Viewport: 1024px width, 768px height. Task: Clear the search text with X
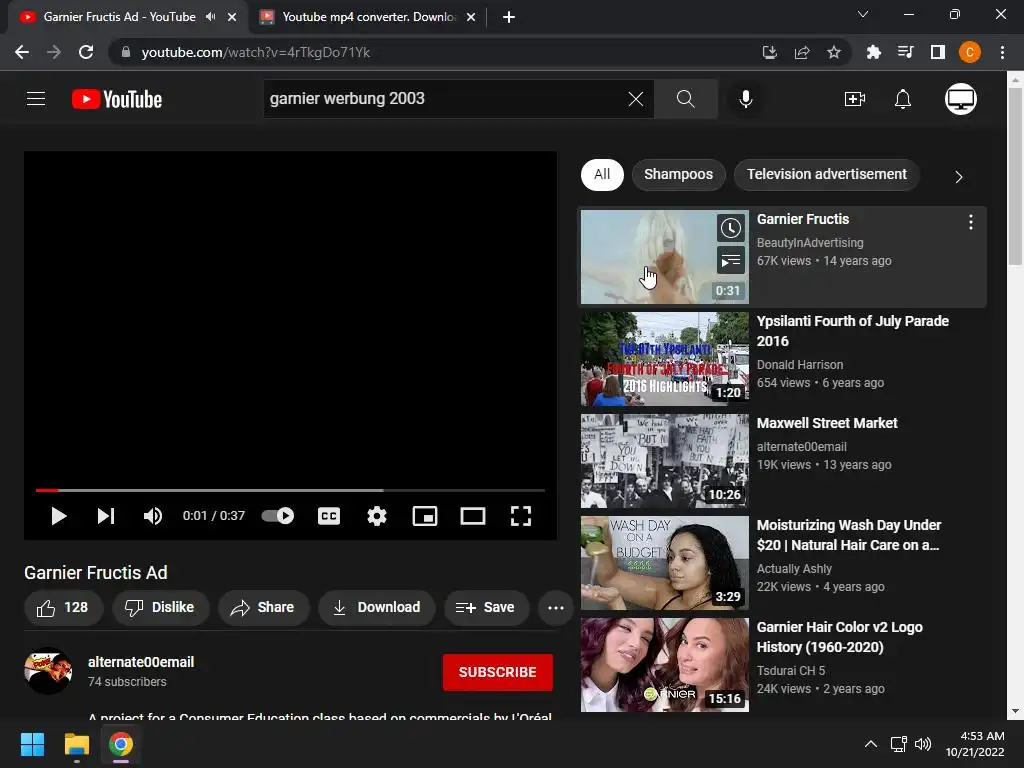coord(635,99)
